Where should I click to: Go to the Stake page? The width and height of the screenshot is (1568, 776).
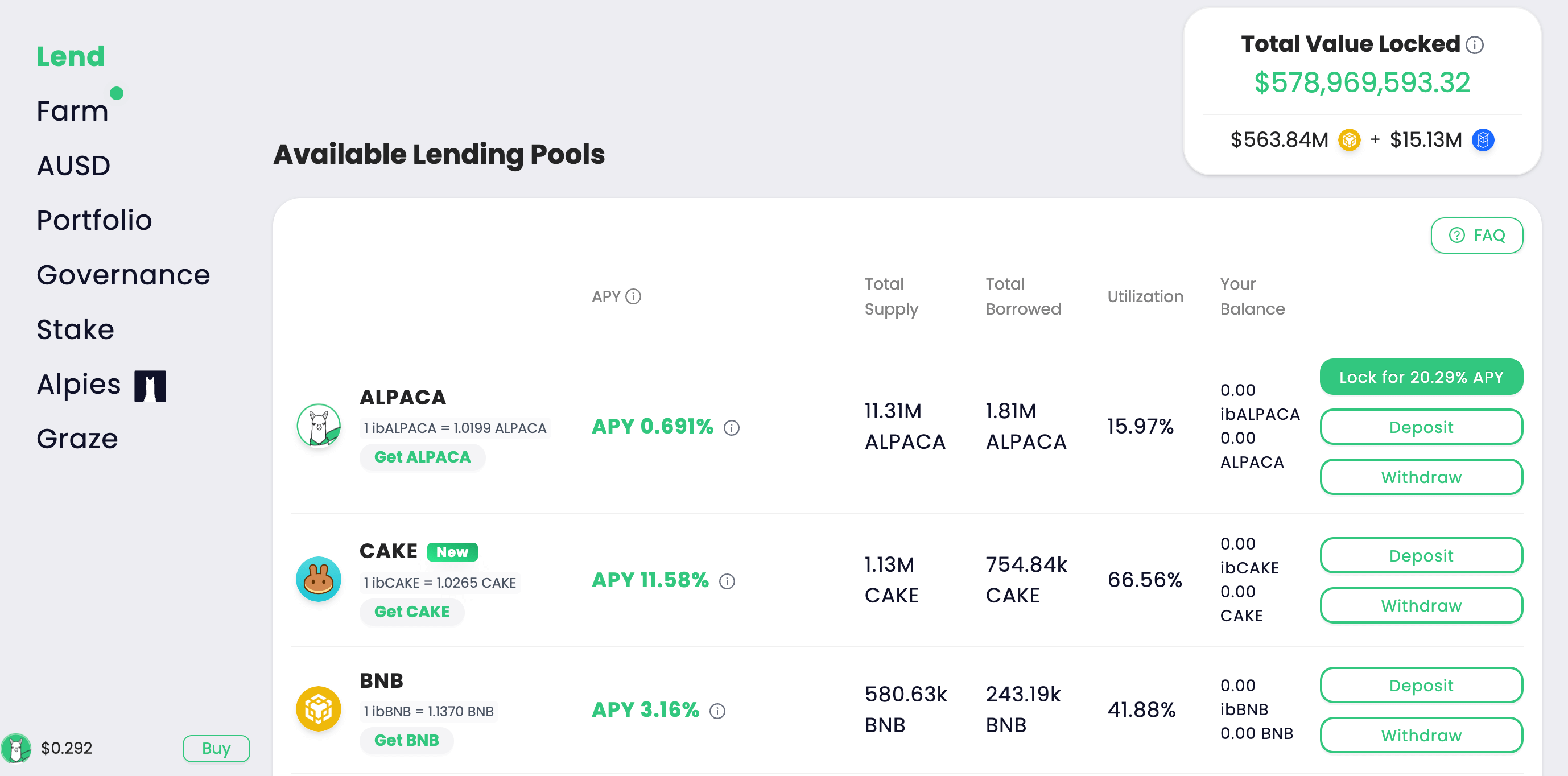(76, 330)
